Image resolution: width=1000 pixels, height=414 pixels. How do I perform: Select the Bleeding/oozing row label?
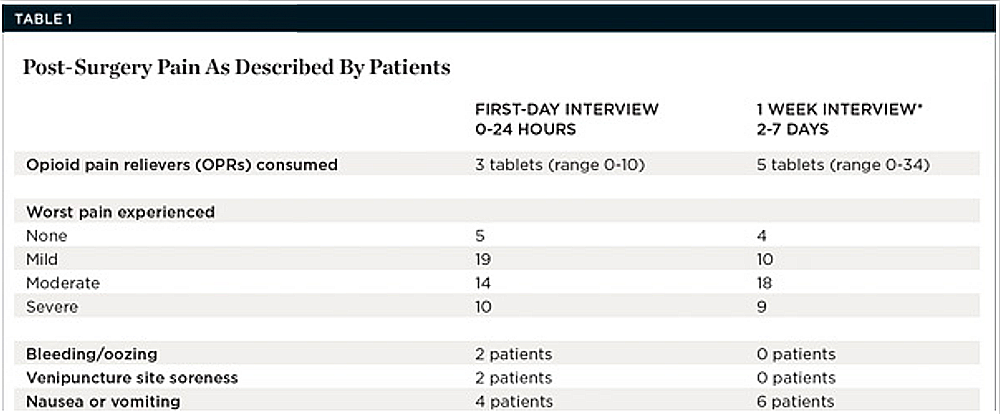pos(92,354)
